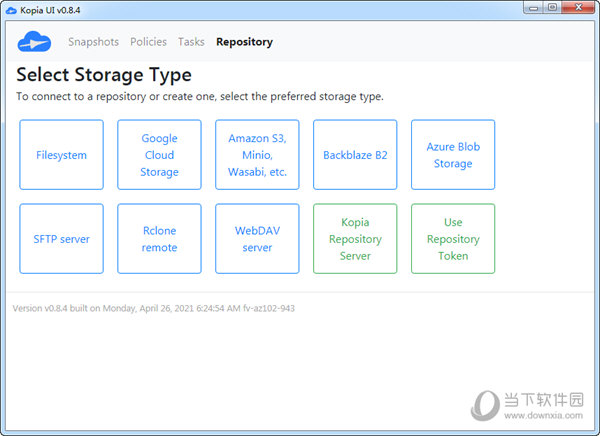Image resolution: width=600 pixels, height=436 pixels.
Task: Click the Kopia cloud logo icon
Action: tap(34, 41)
